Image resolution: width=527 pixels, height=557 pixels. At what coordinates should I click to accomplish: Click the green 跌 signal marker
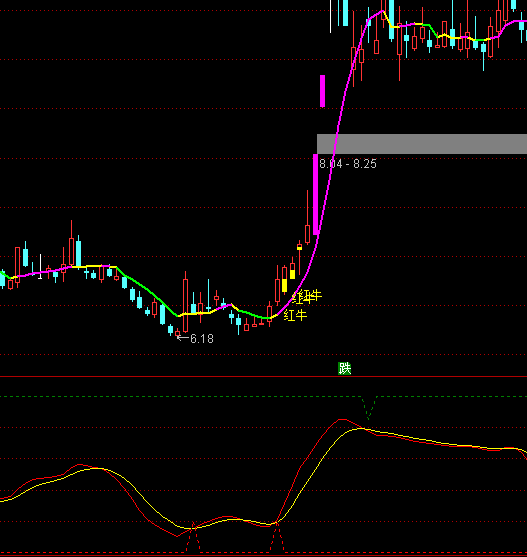click(344, 368)
